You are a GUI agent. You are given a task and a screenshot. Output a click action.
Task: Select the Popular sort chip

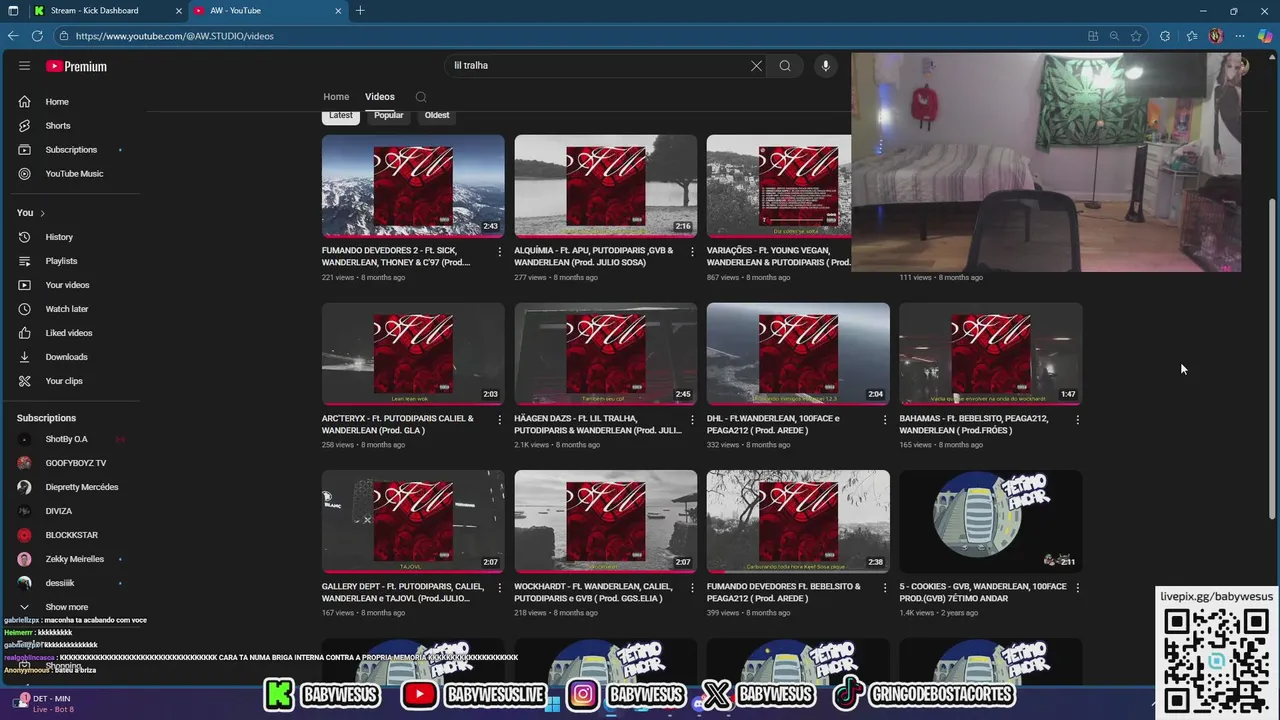[x=389, y=115]
